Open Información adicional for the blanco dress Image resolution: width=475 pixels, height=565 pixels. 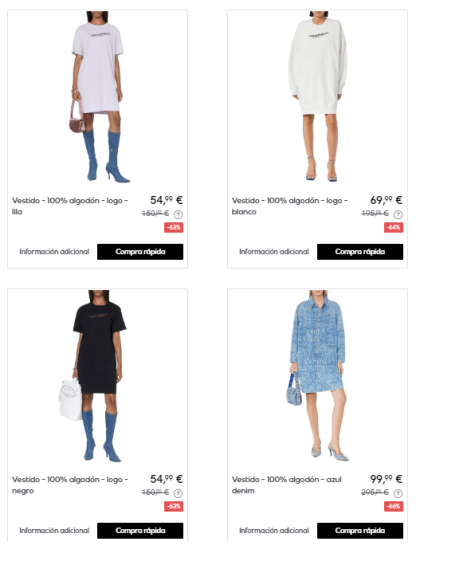pyautogui.click(x=274, y=252)
